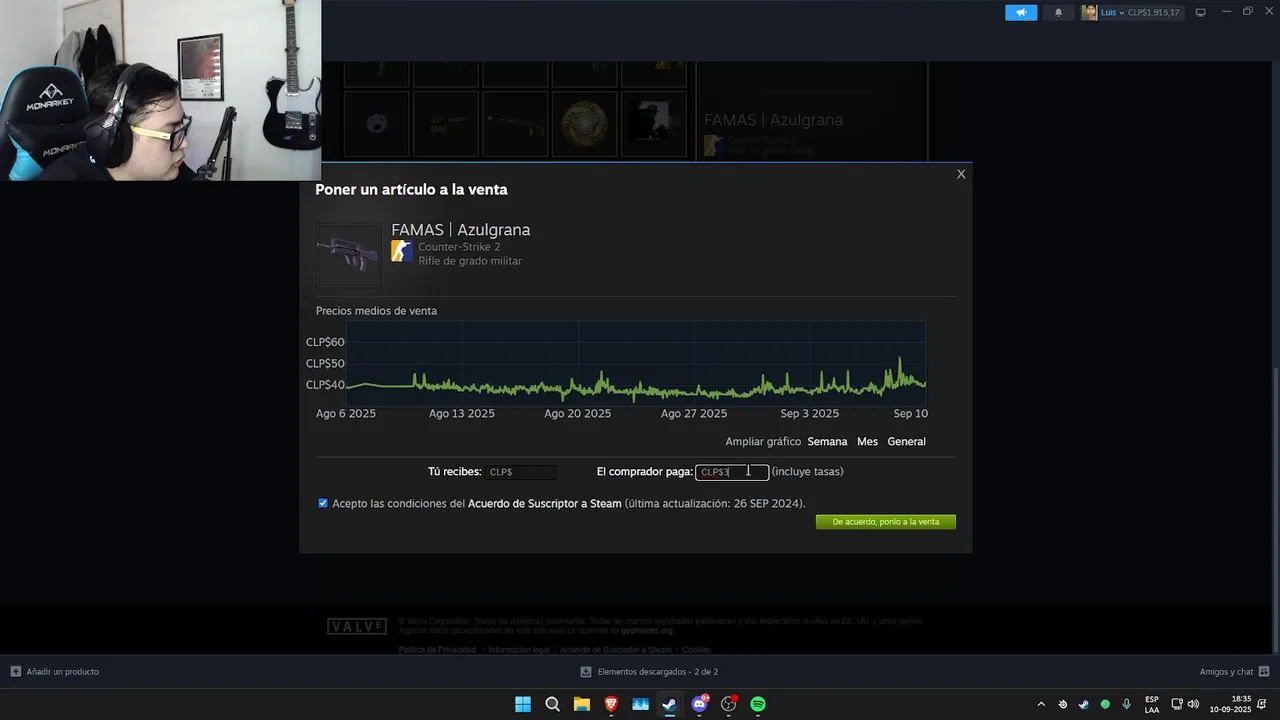Switch graph range to Mes

tap(867, 441)
